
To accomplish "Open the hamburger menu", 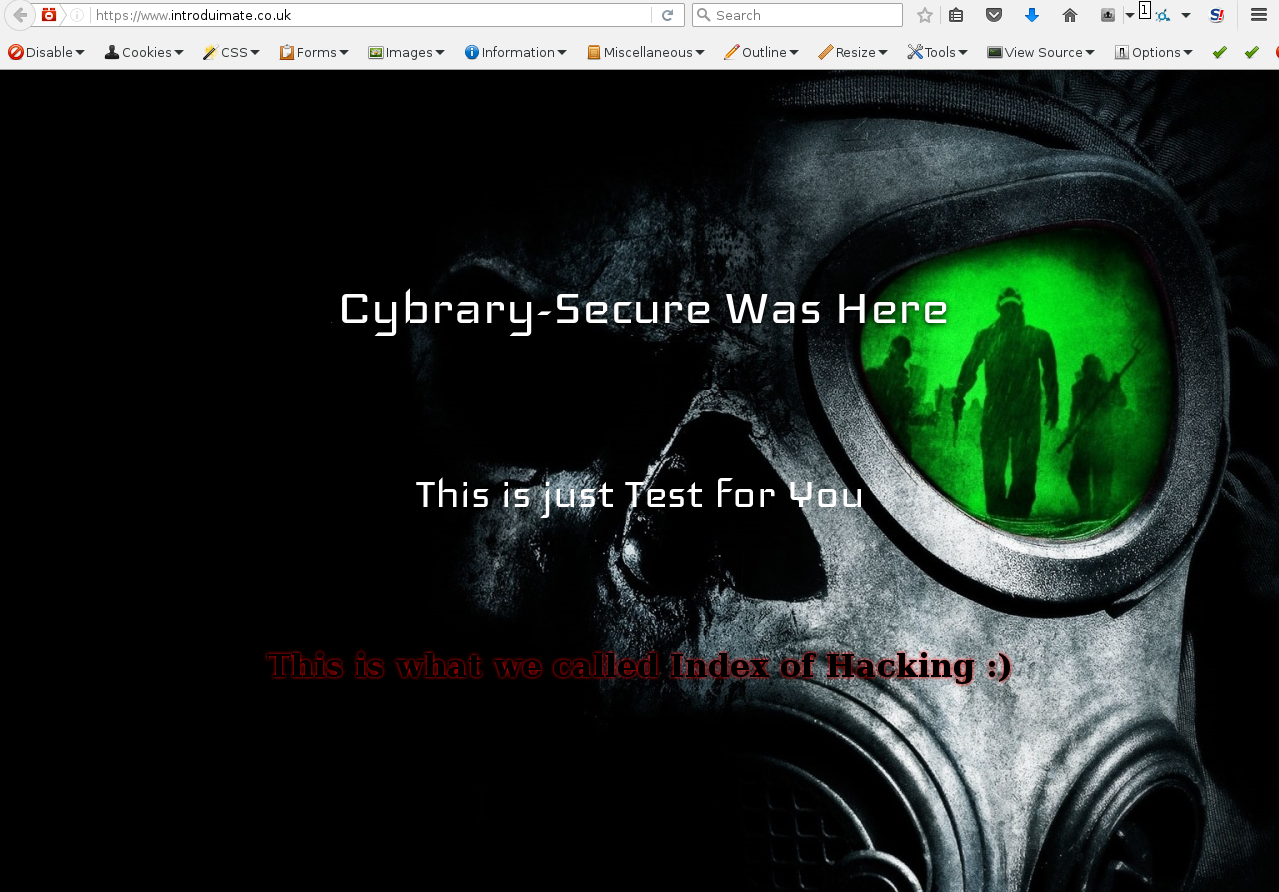I will pyautogui.click(x=1259, y=15).
